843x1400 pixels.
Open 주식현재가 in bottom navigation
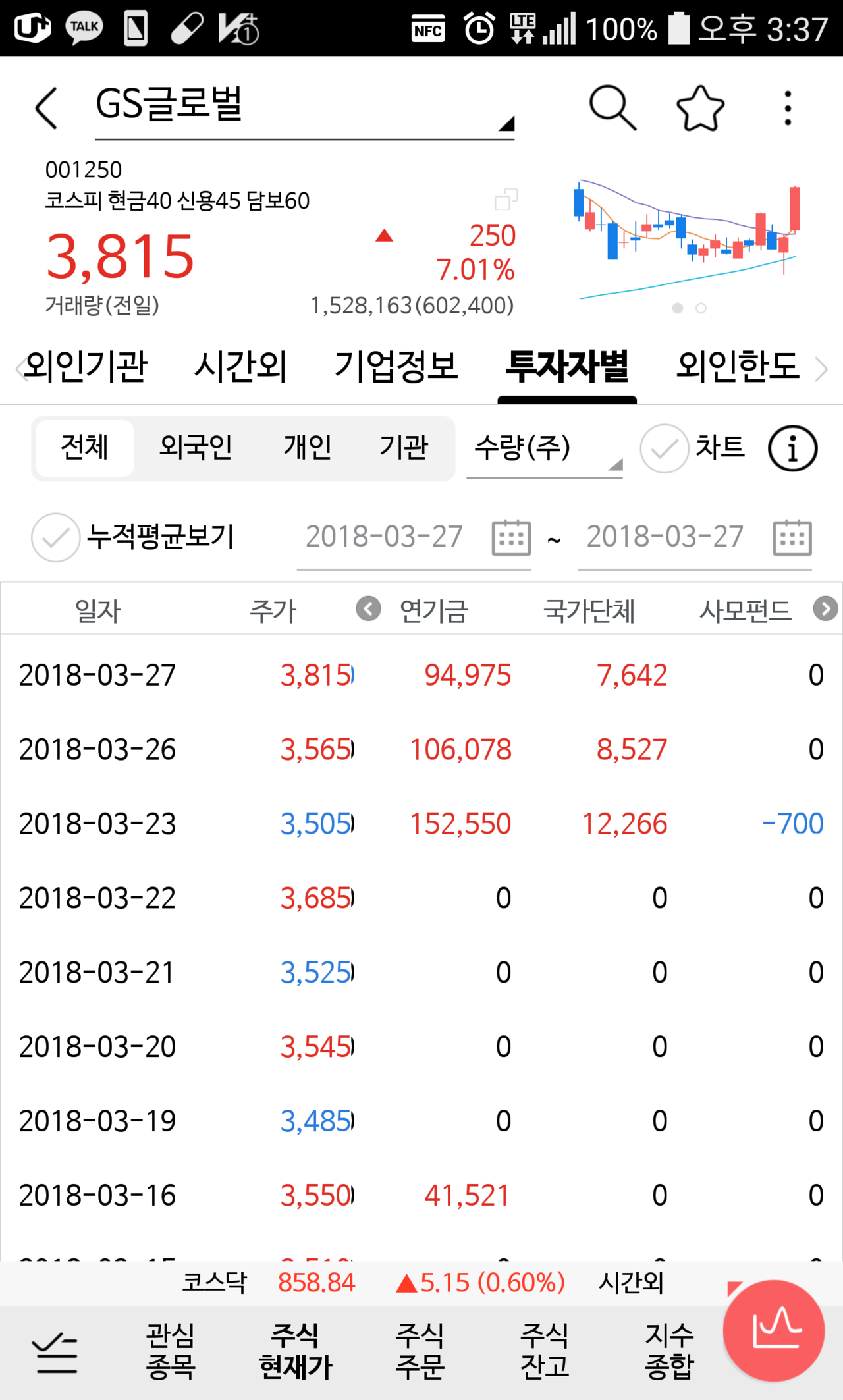(295, 1351)
